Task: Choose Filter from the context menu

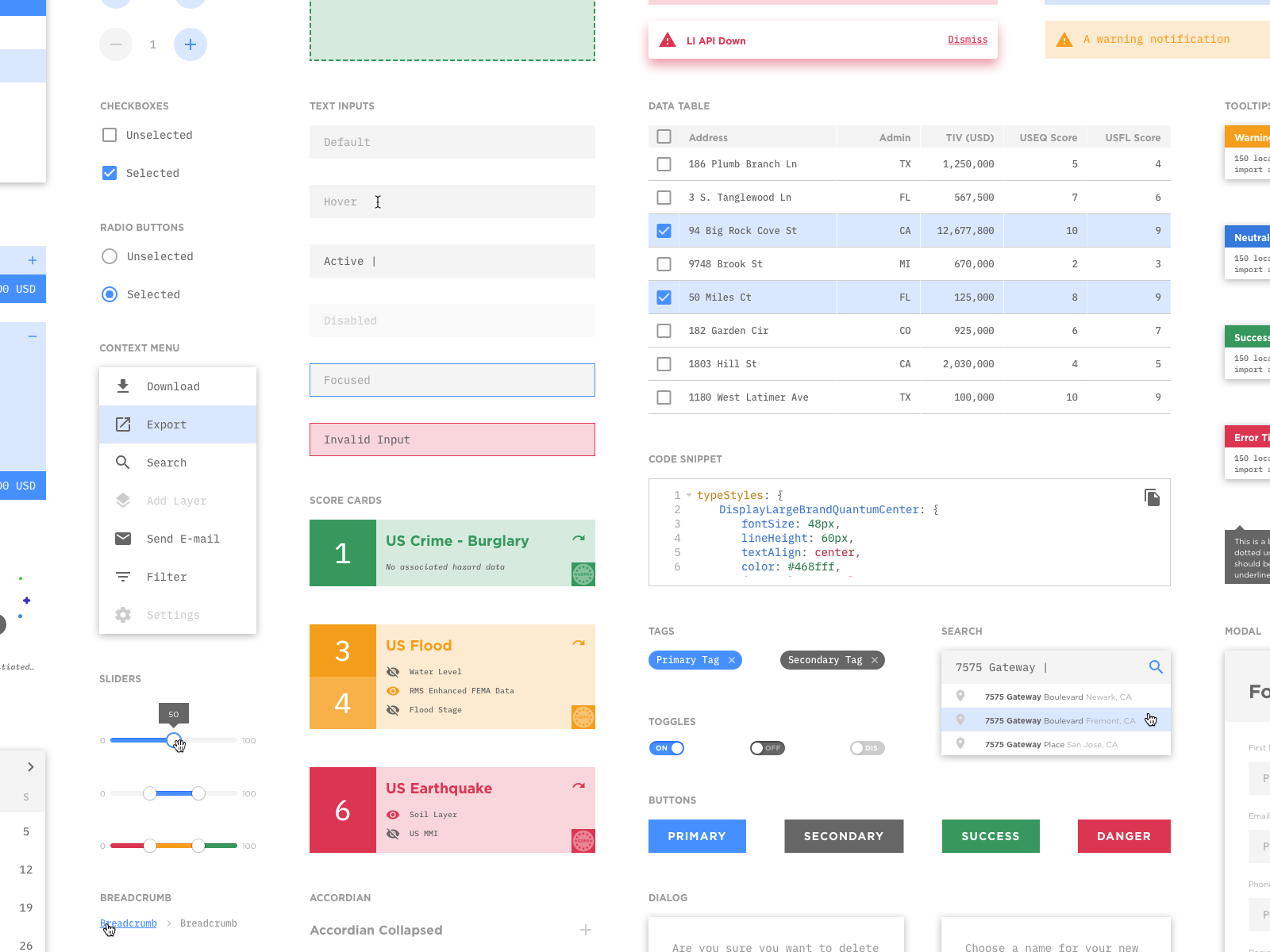Action: point(167,577)
